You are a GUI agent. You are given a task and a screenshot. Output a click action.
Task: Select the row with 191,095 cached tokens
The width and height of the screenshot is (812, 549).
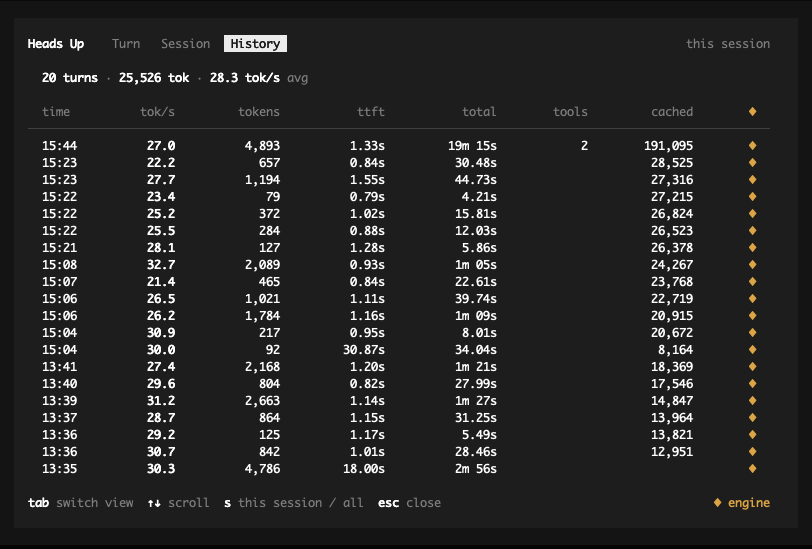click(399, 146)
